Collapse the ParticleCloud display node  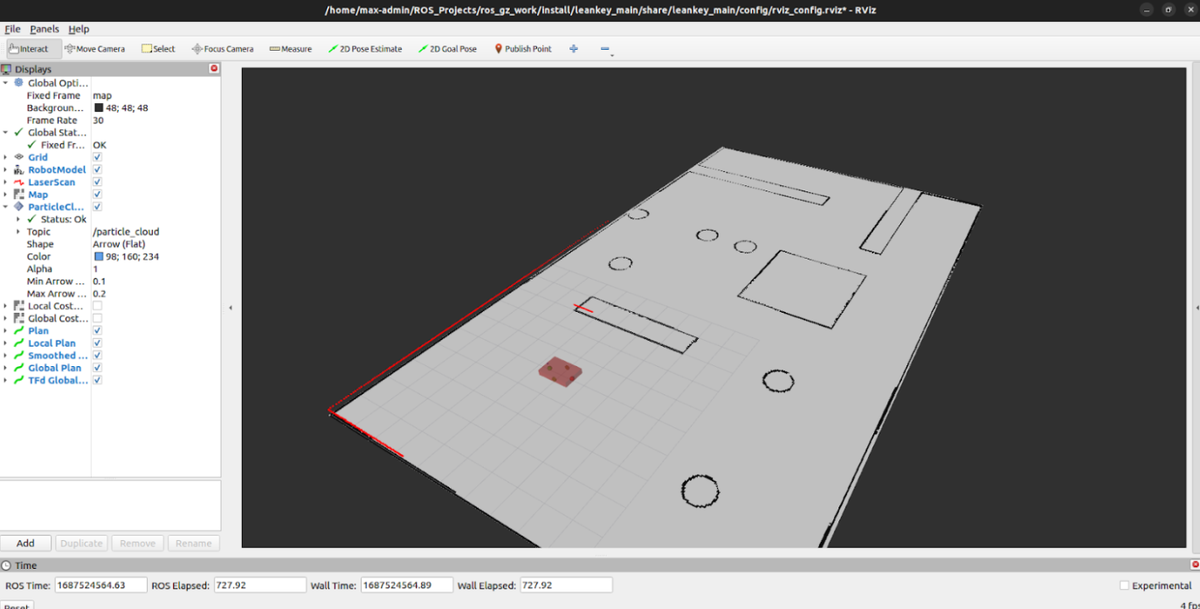point(5,207)
